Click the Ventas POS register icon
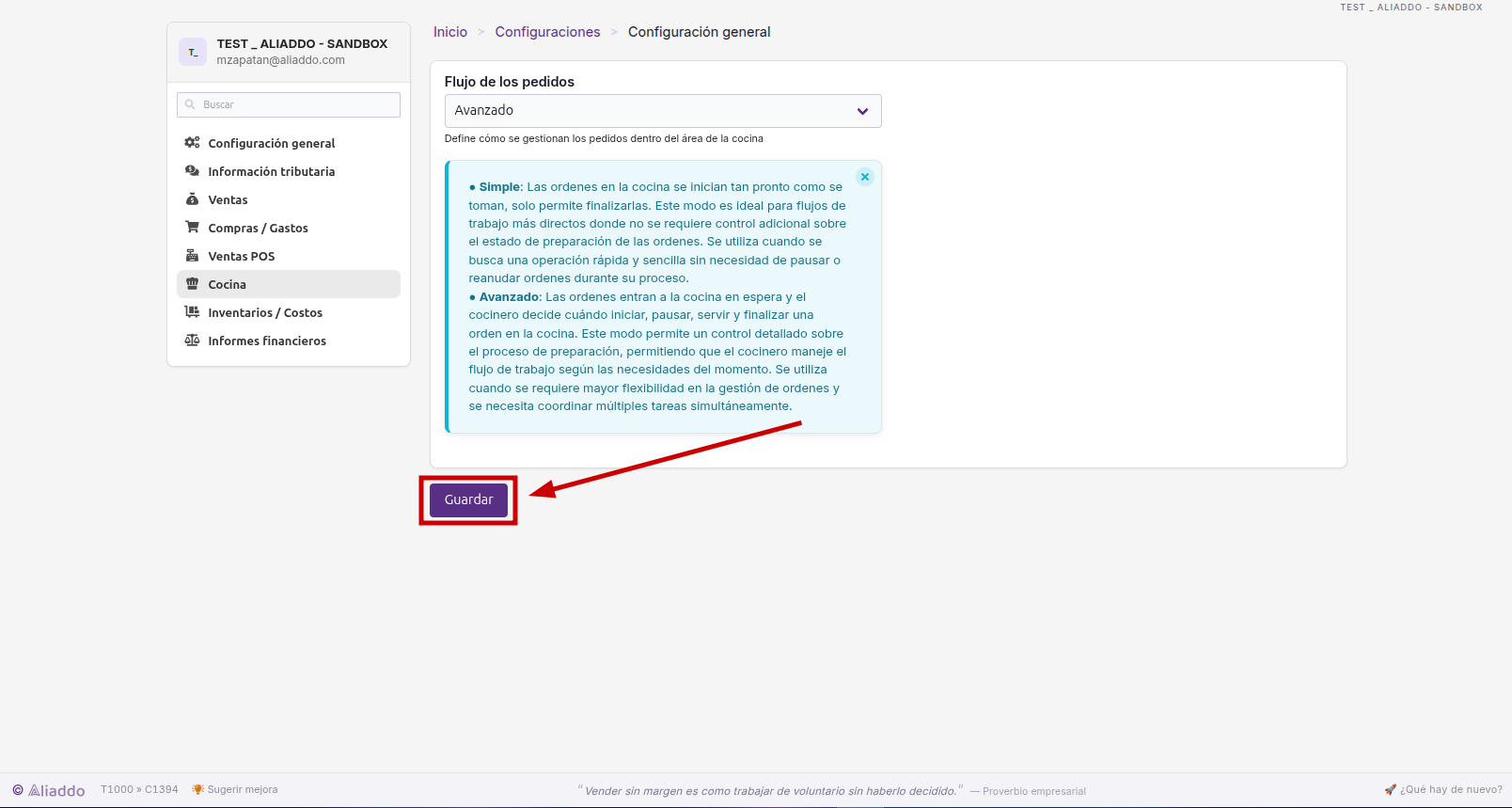 pyautogui.click(x=192, y=256)
